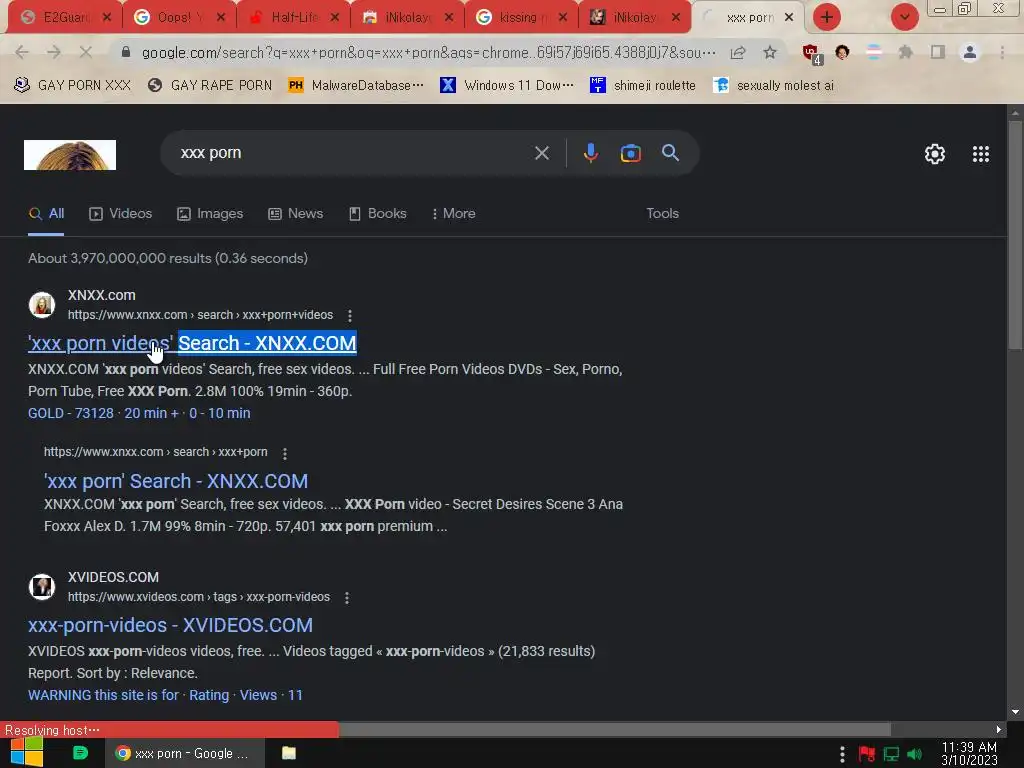Open the search Tools options
1024x768 pixels.
[662, 214]
